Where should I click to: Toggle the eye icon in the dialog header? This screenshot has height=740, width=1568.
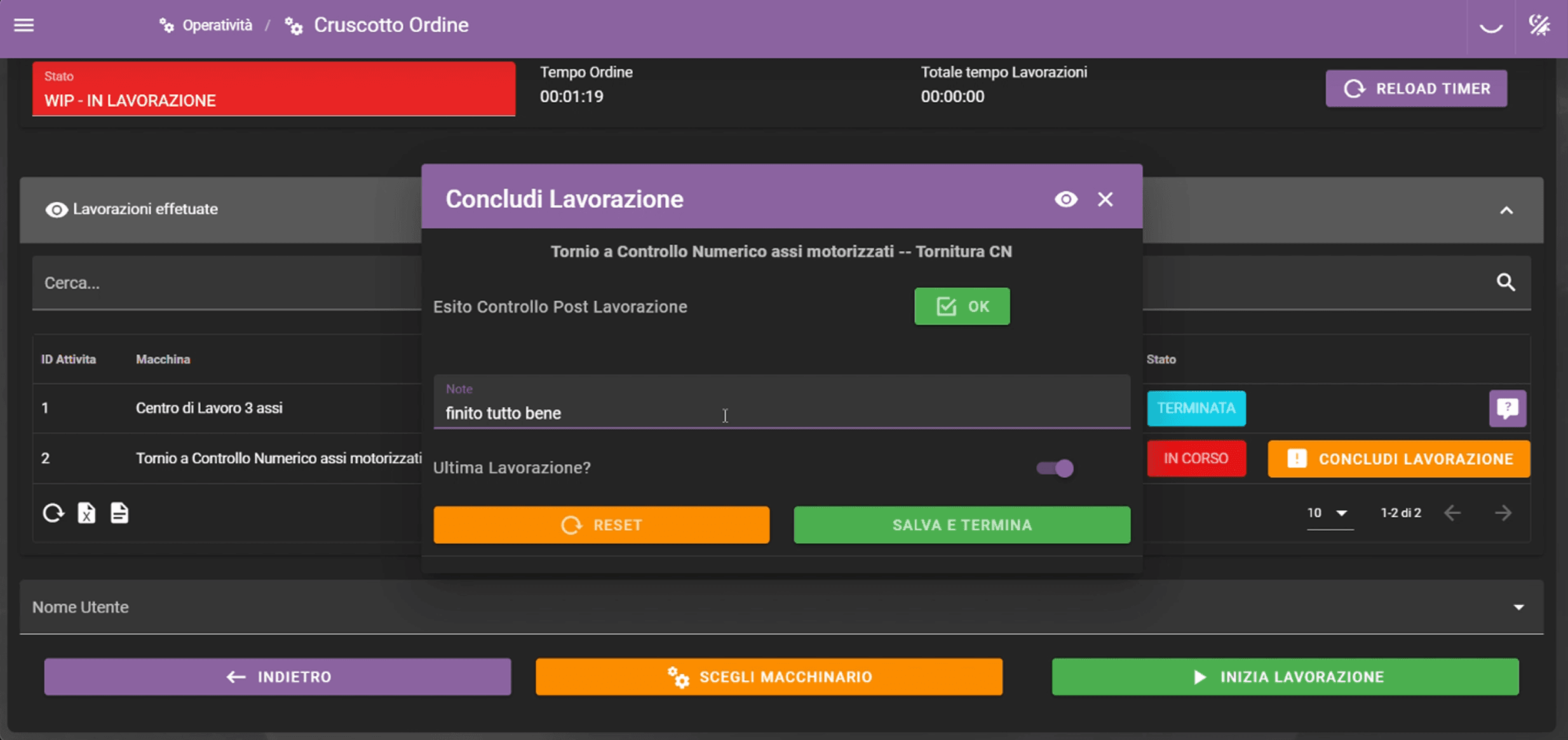tap(1065, 200)
